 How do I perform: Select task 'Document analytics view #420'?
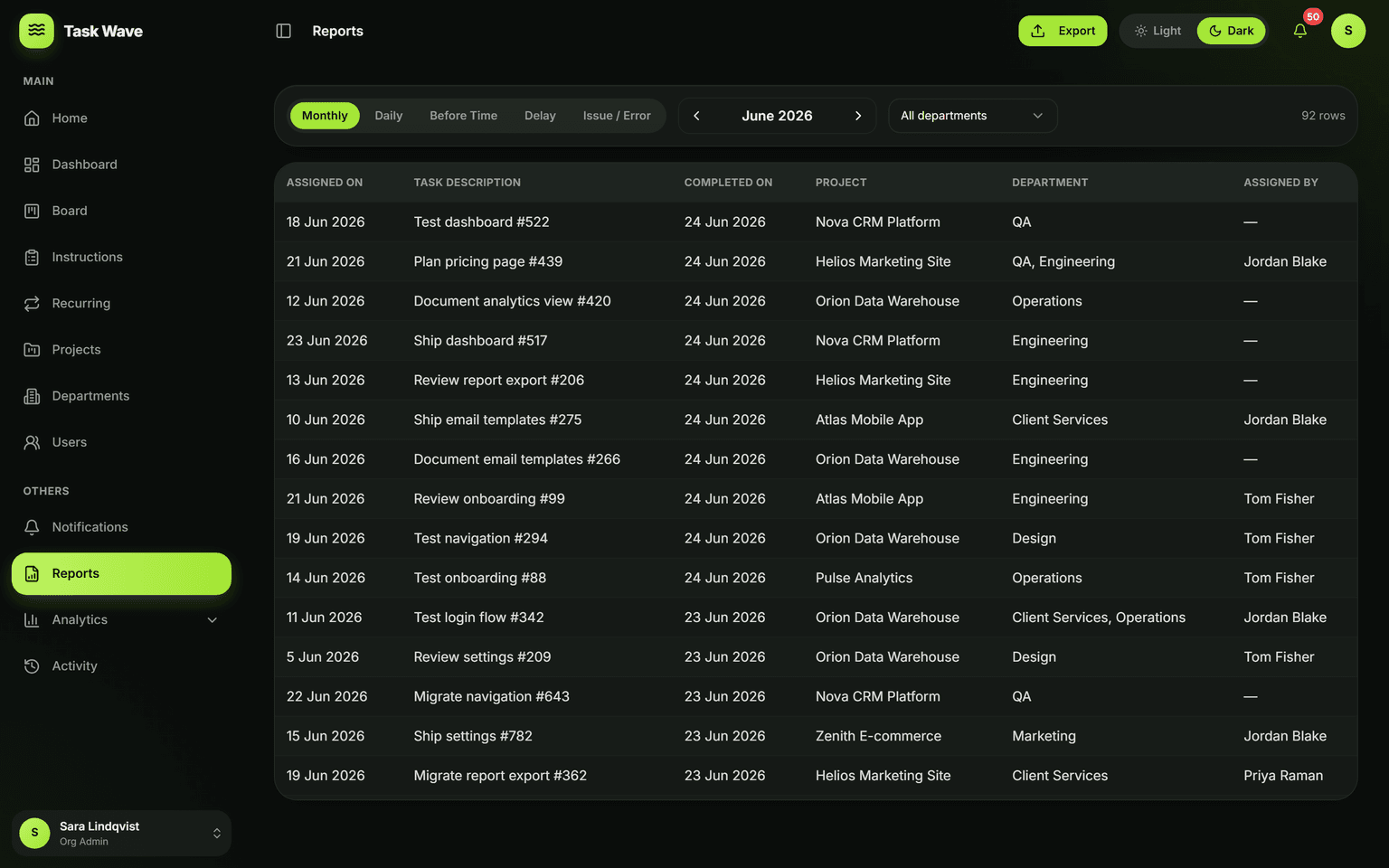(x=512, y=301)
